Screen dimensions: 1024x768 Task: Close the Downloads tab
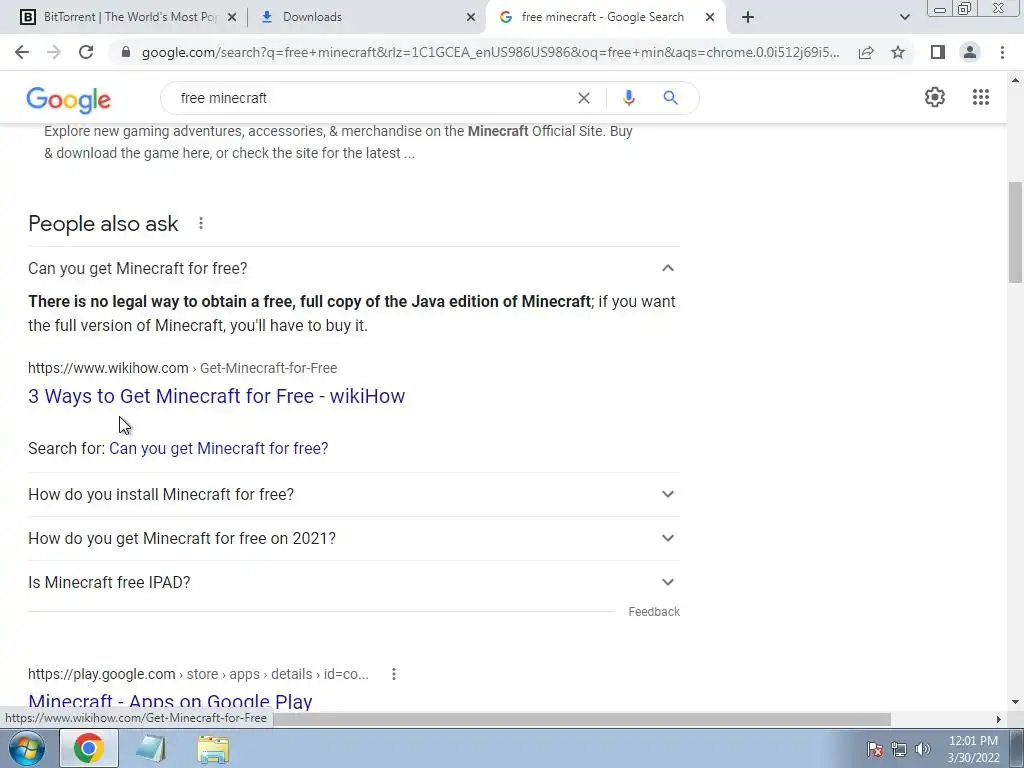(470, 18)
